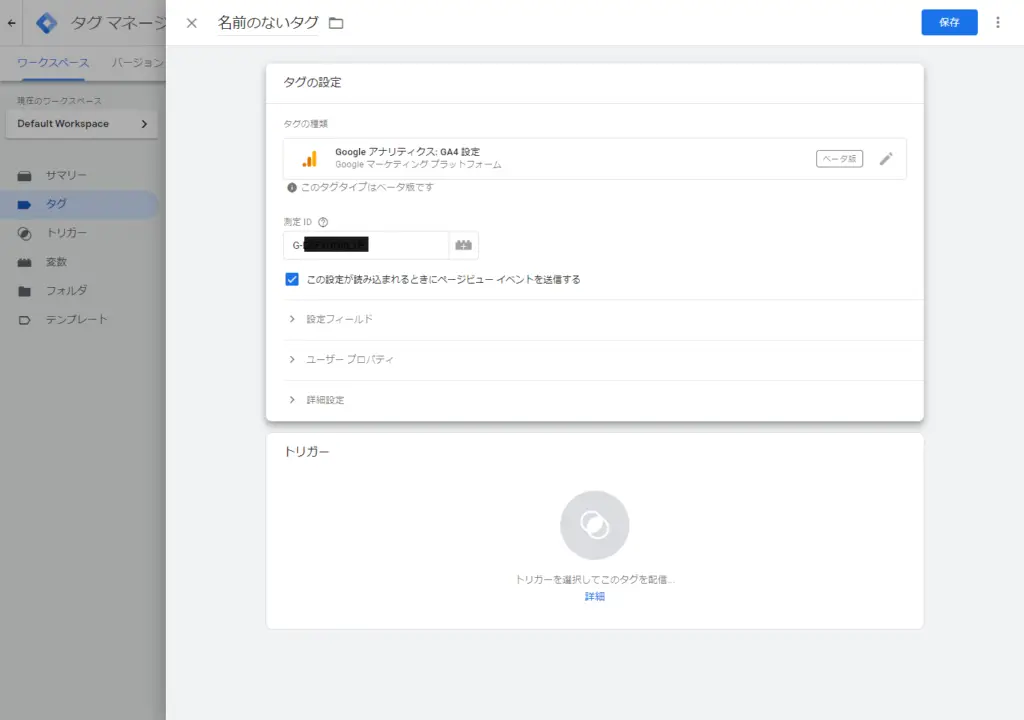Click the トリガーを選択してこのタグを配信 text
The width and height of the screenshot is (1024, 720).
594,580
